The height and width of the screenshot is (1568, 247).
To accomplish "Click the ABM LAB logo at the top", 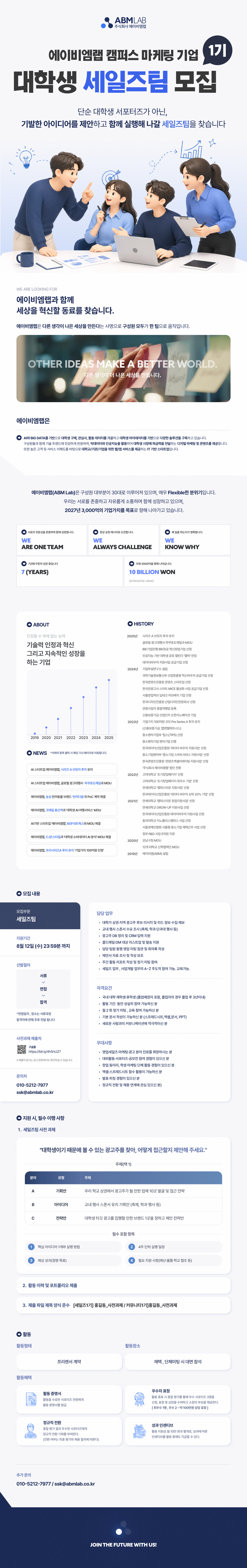I will pyautogui.click(x=123, y=23).
